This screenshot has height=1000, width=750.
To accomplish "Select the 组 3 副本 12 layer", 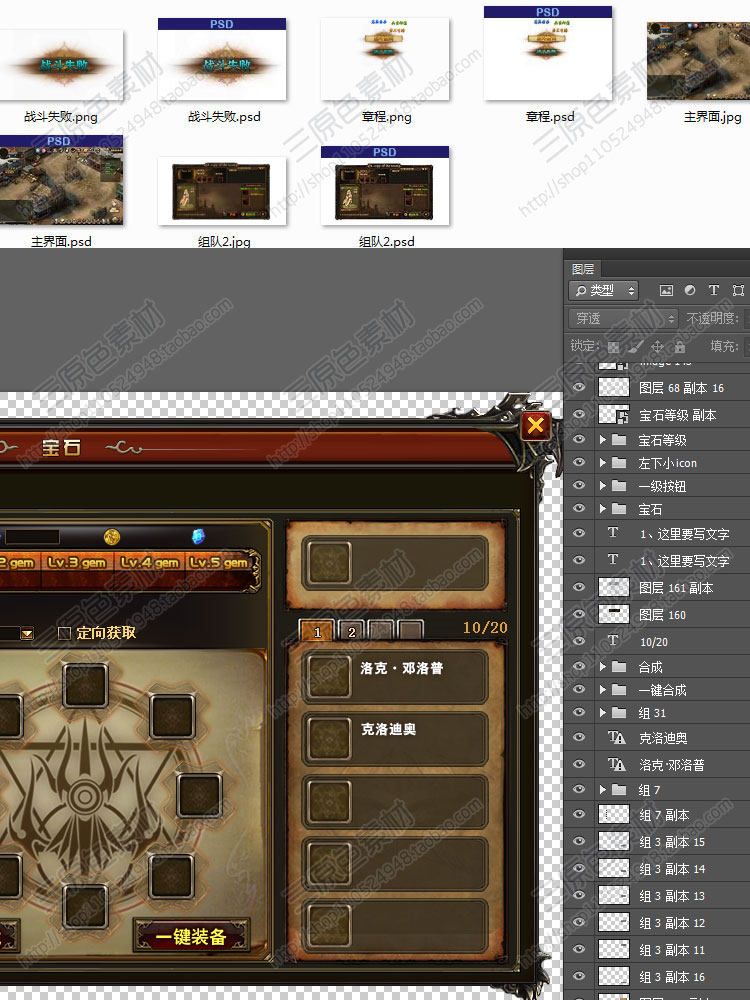I will (657, 922).
